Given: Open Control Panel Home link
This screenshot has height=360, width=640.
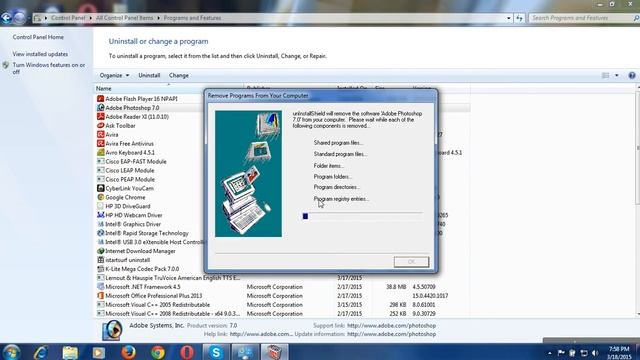Looking at the screenshot, I should tap(38, 37).
